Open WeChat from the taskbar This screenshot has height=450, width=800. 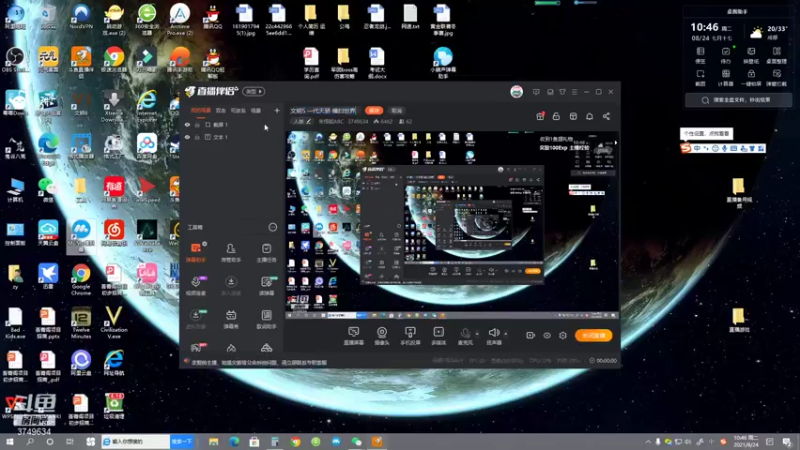(356, 442)
